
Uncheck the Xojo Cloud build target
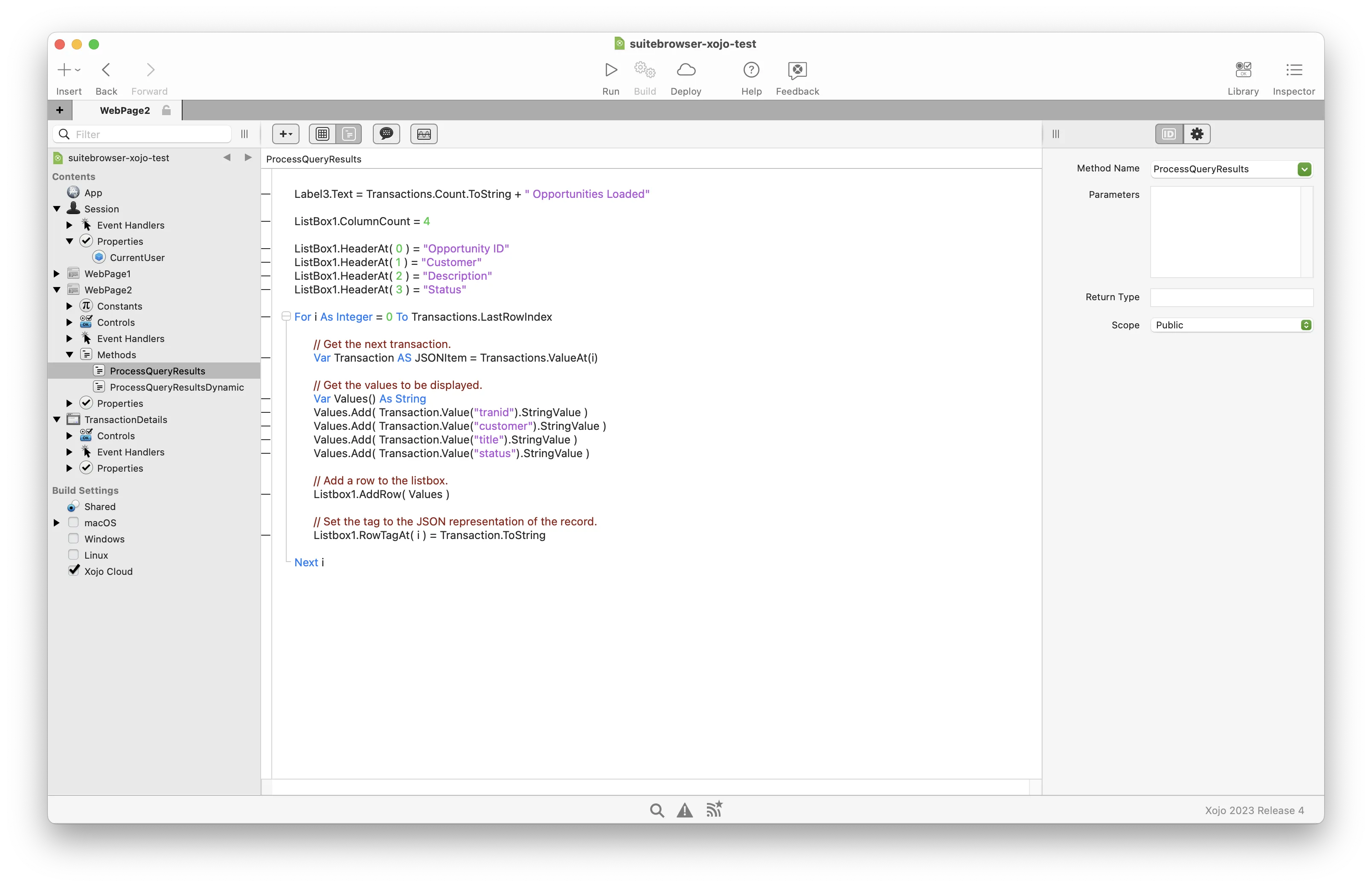coord(73,571)
